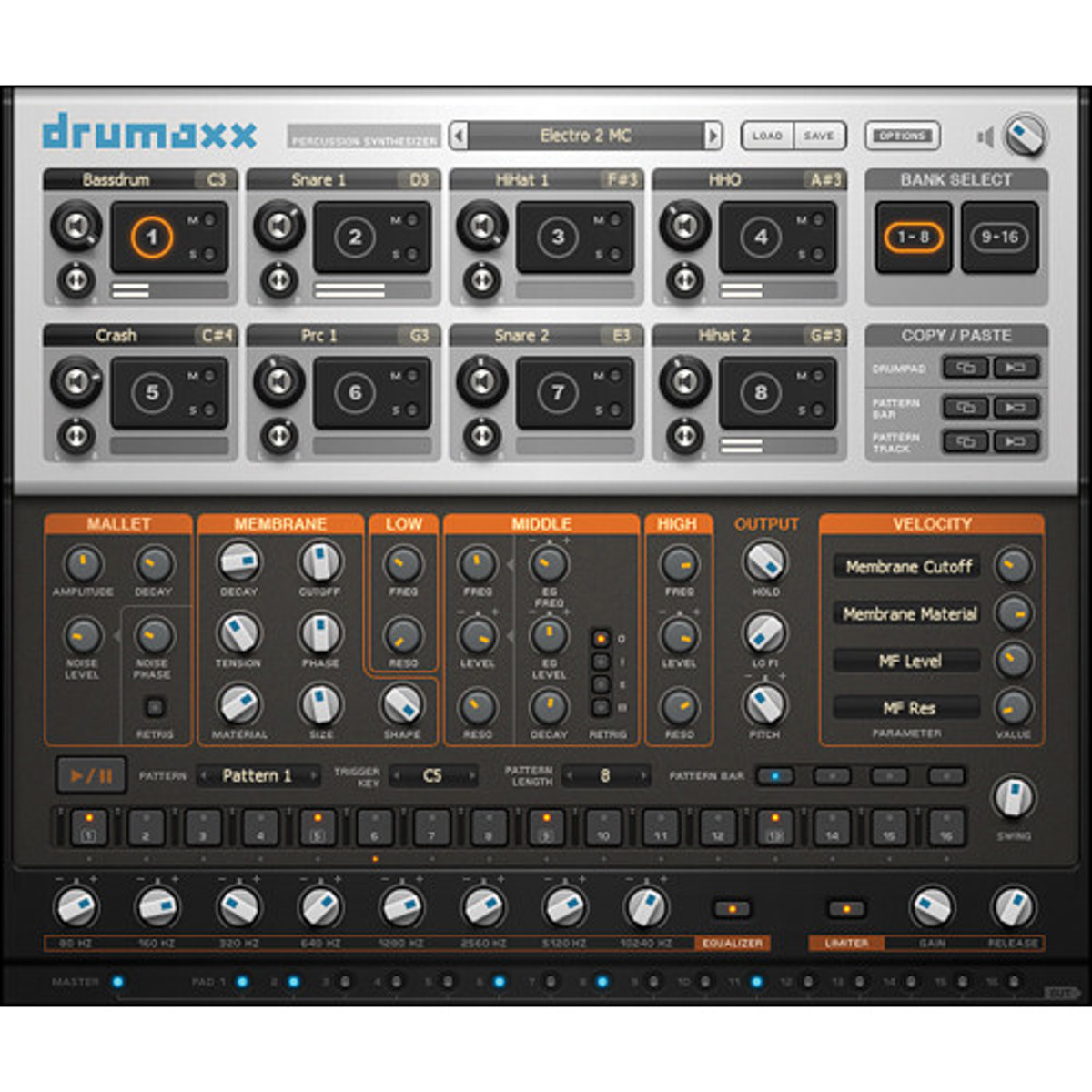The height and width of the screenshot is (1092, 1092).
Task: Open the Options button
Action: click(x=902, y=136)
